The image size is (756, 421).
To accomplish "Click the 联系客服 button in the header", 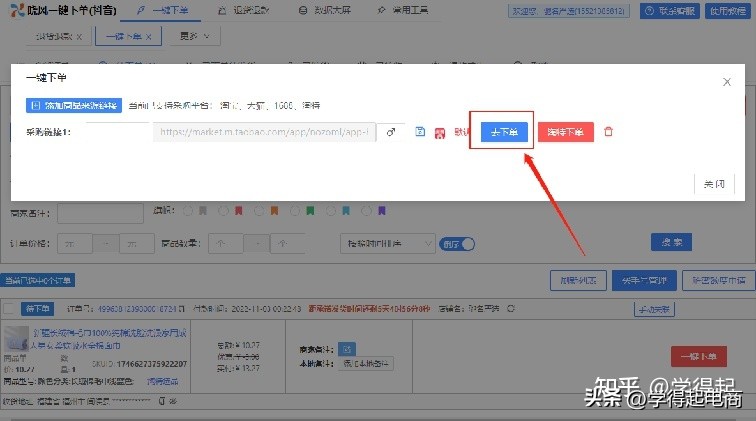I will pos(670,11).
